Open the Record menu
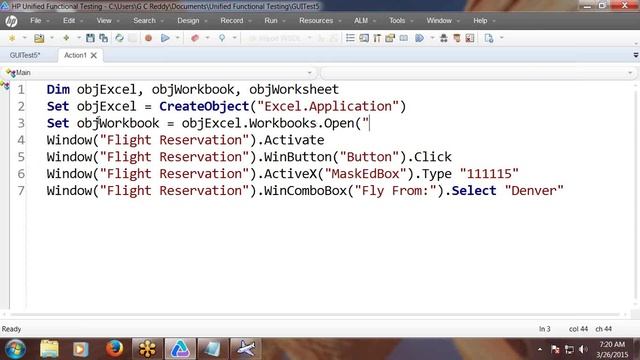 (231, 20)
